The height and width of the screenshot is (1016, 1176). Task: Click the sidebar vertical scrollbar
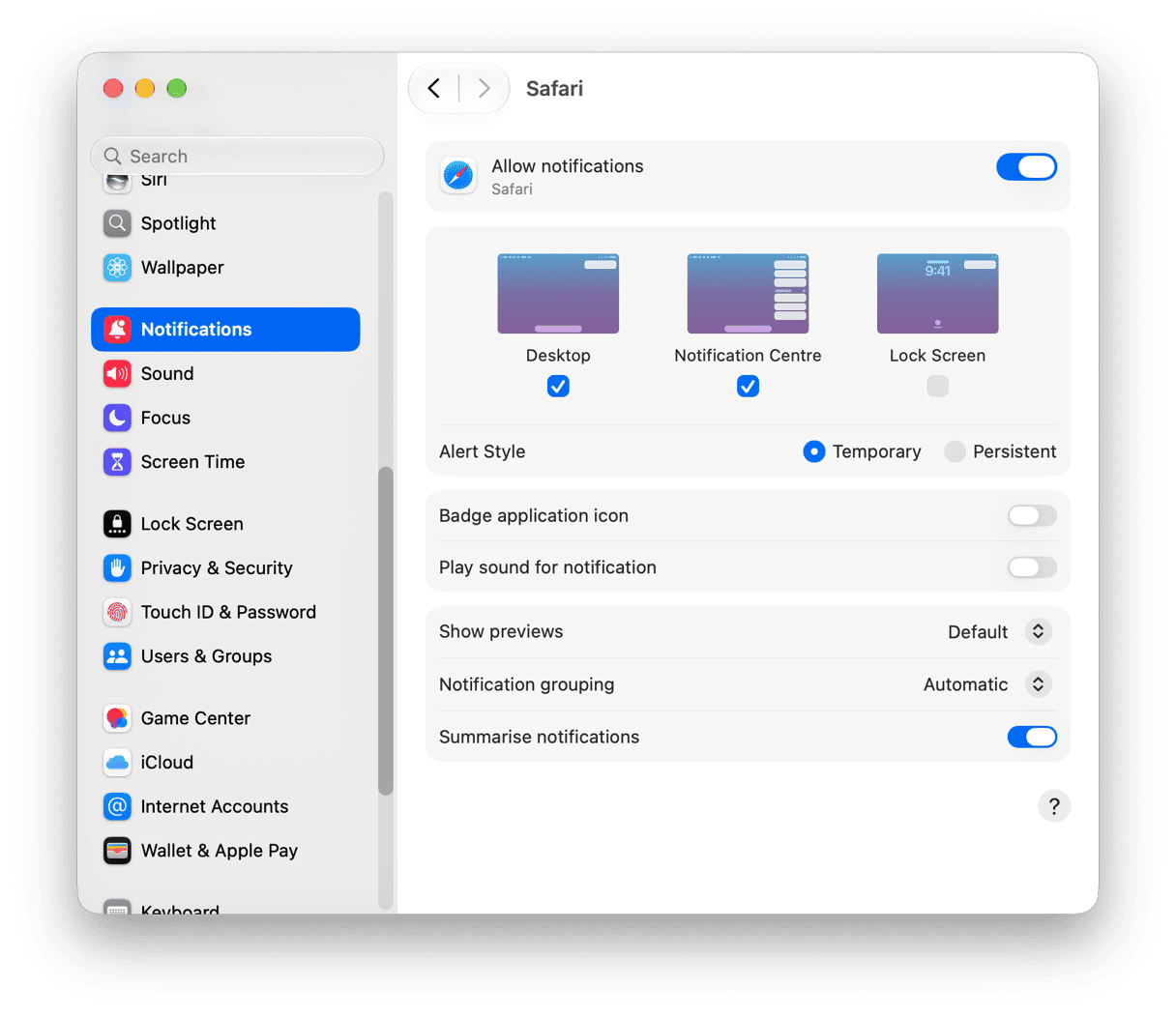click(x=386, y=630)
